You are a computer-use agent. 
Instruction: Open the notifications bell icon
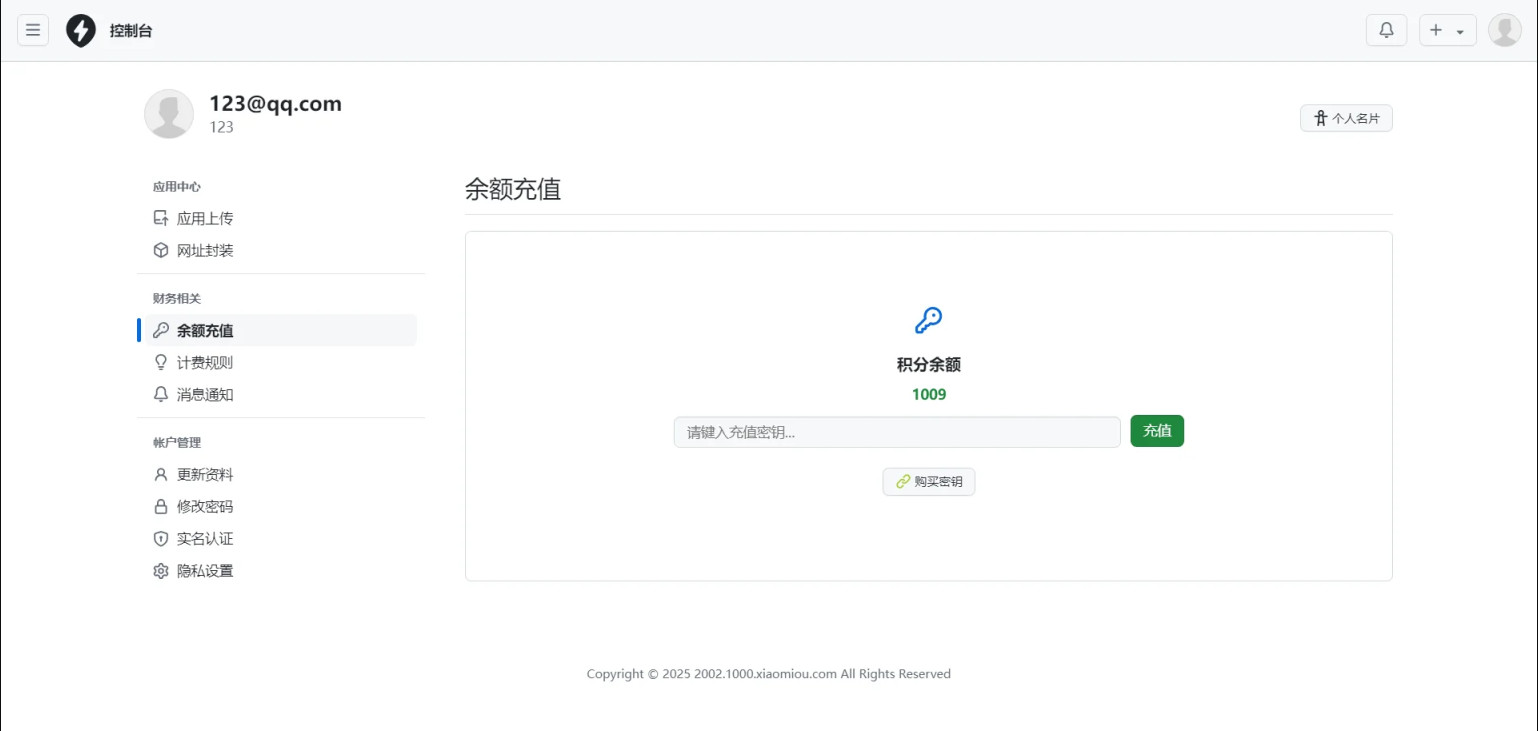pyautogui.click(x=1386, y=30)
